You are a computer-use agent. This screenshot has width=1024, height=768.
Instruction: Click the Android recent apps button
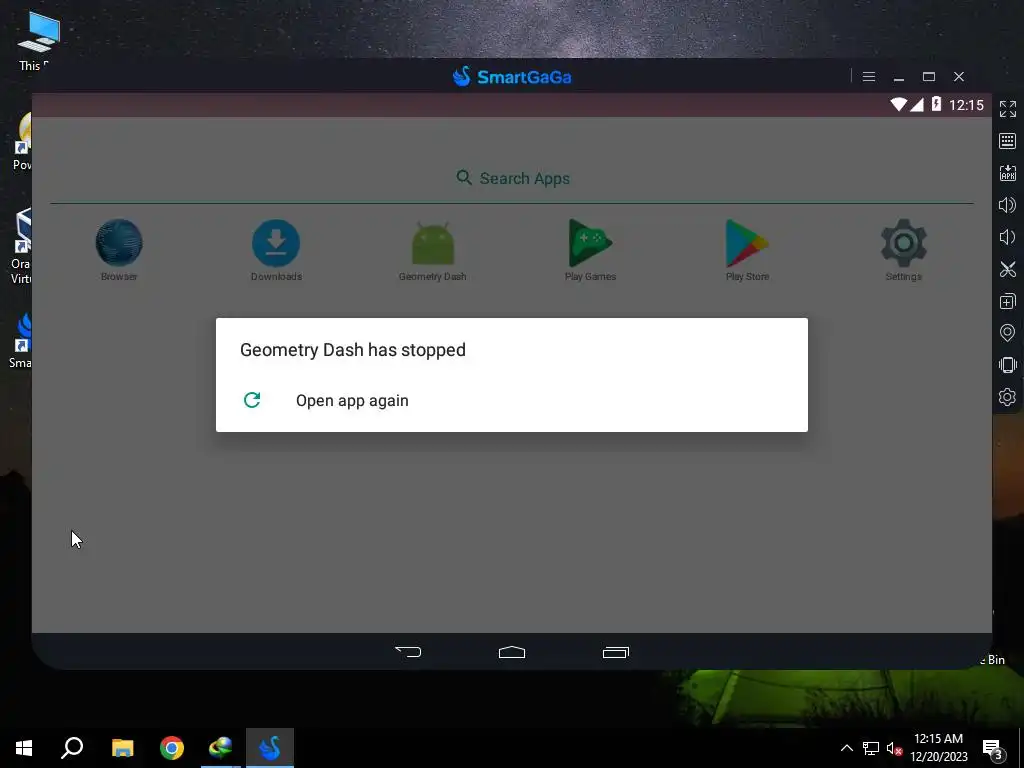point(616,652)
